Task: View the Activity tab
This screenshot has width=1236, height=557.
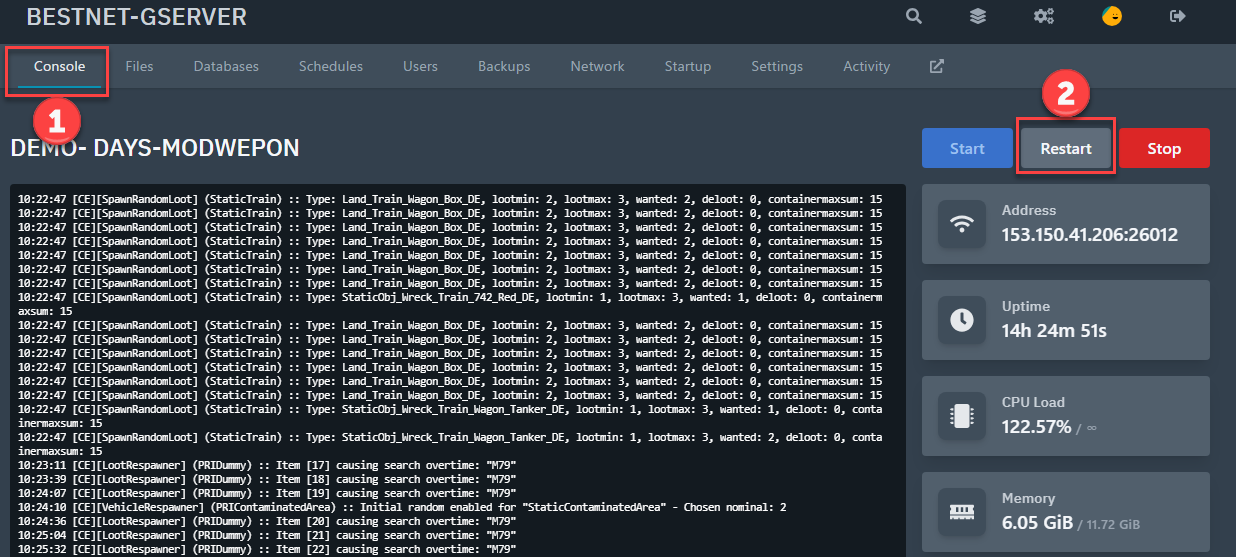Action: (x=866, y=66)
